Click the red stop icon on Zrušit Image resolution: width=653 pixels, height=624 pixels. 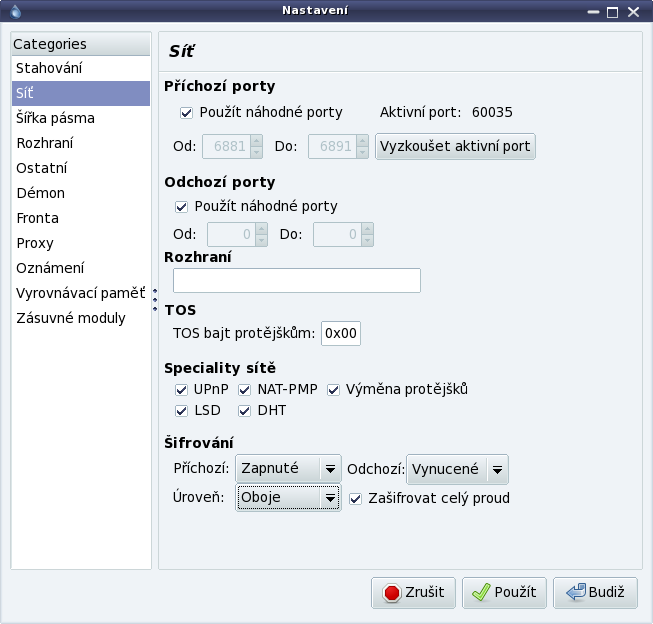[391, 593]
